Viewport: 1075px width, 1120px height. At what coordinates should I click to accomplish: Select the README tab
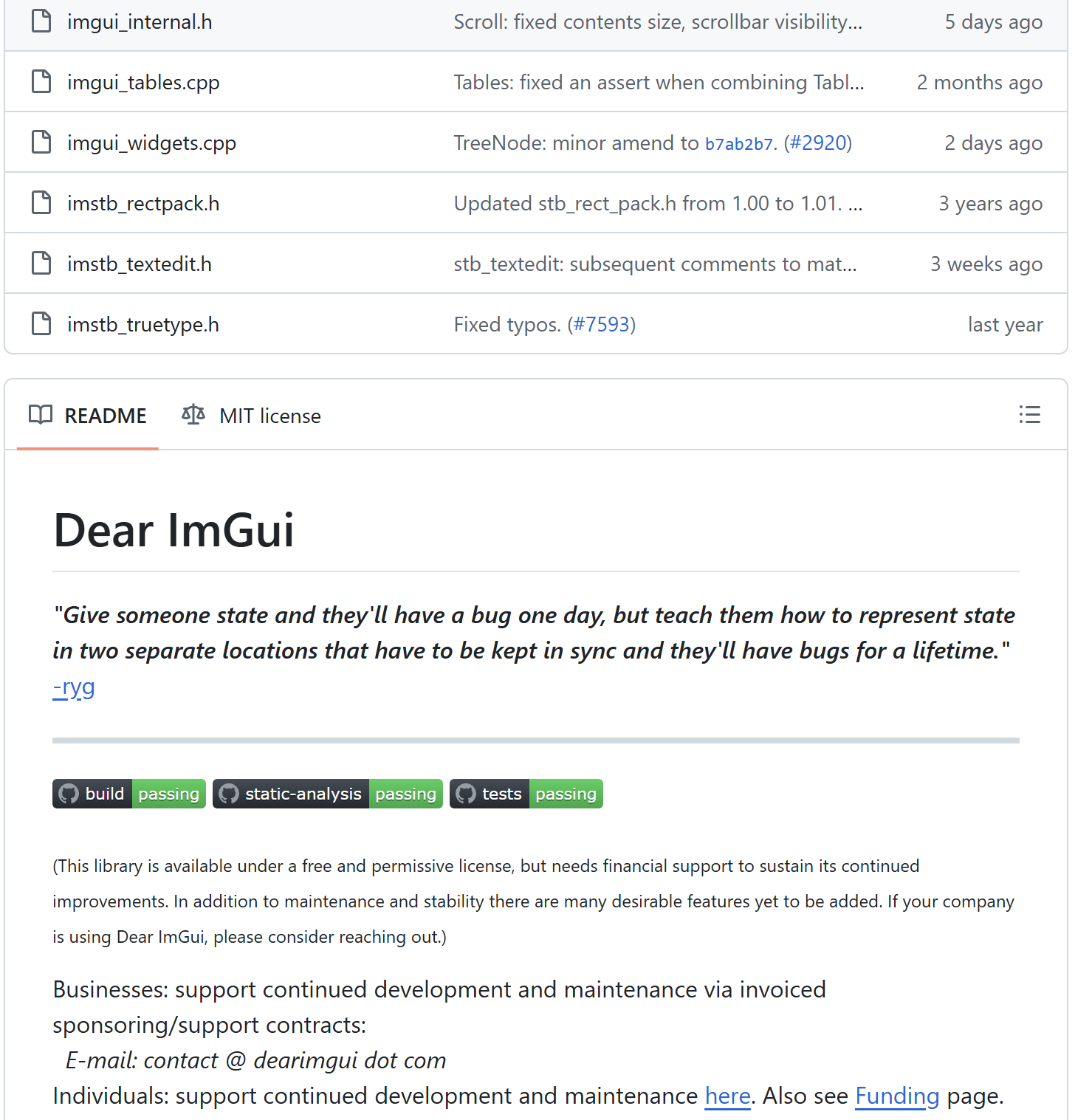pos(88,416)
